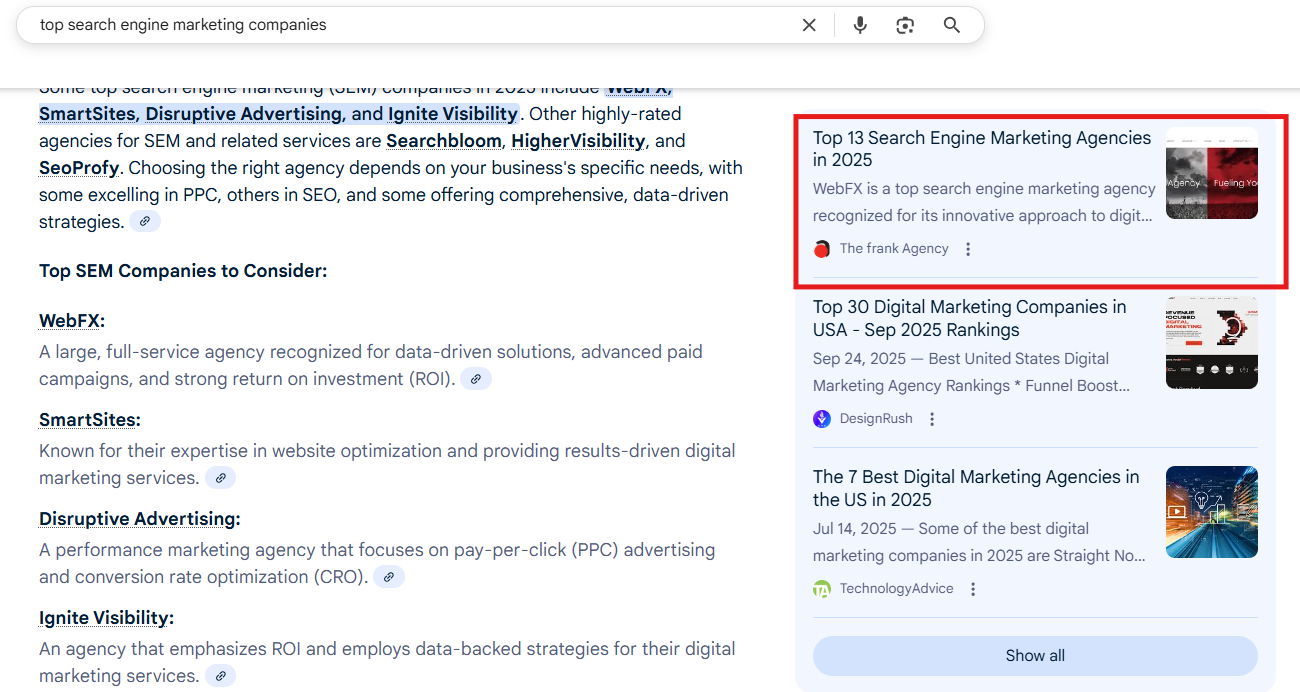Open the three-dot menu next to DesignRush
This screenshot has width=1300, height=692.
click(931, 418)
